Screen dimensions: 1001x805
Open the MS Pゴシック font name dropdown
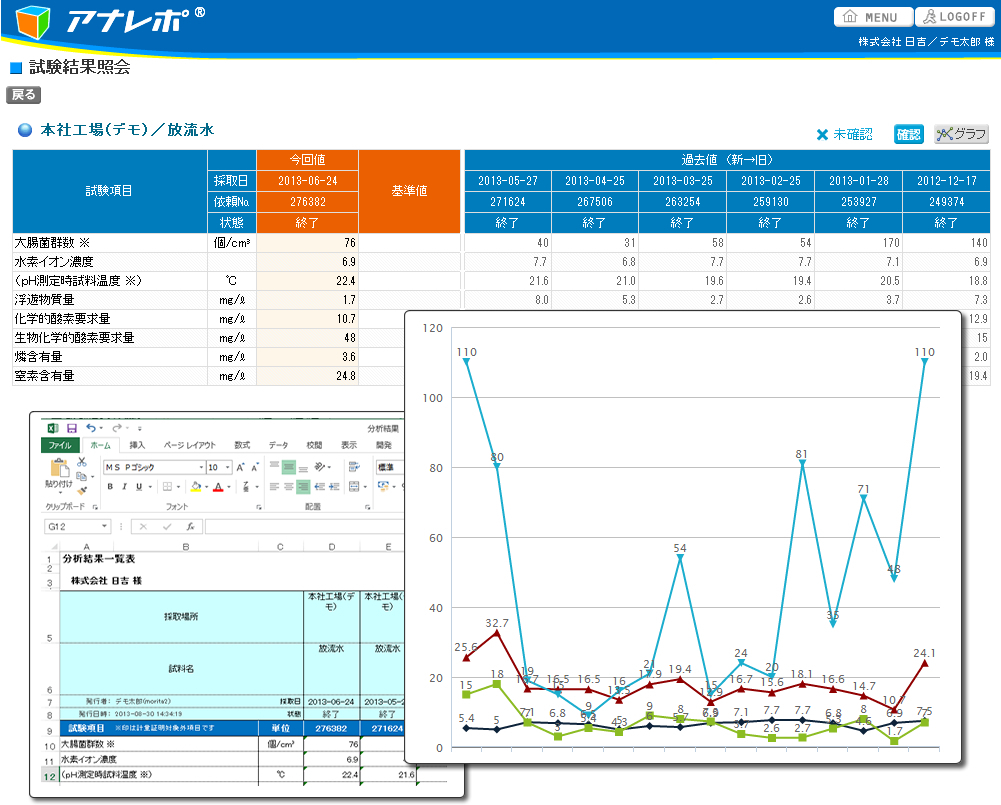201,467
